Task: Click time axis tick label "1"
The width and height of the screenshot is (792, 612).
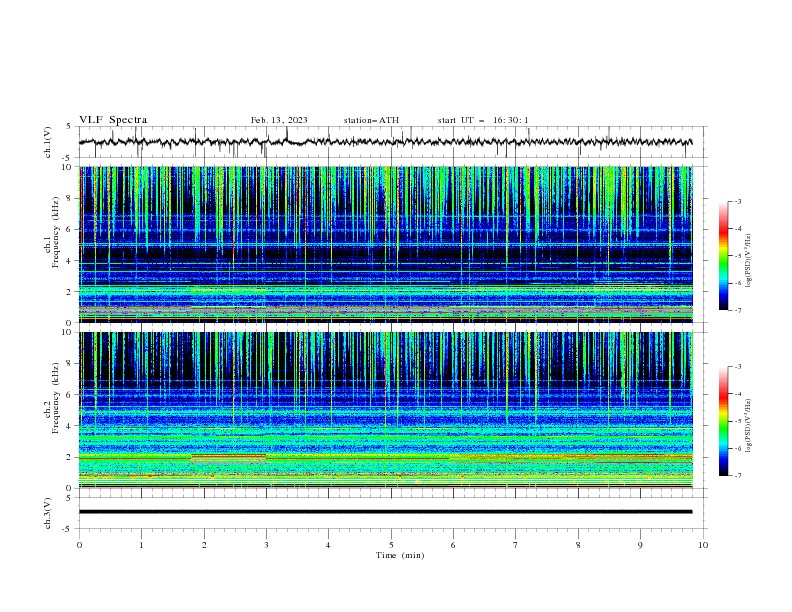Action: point(141,545)
